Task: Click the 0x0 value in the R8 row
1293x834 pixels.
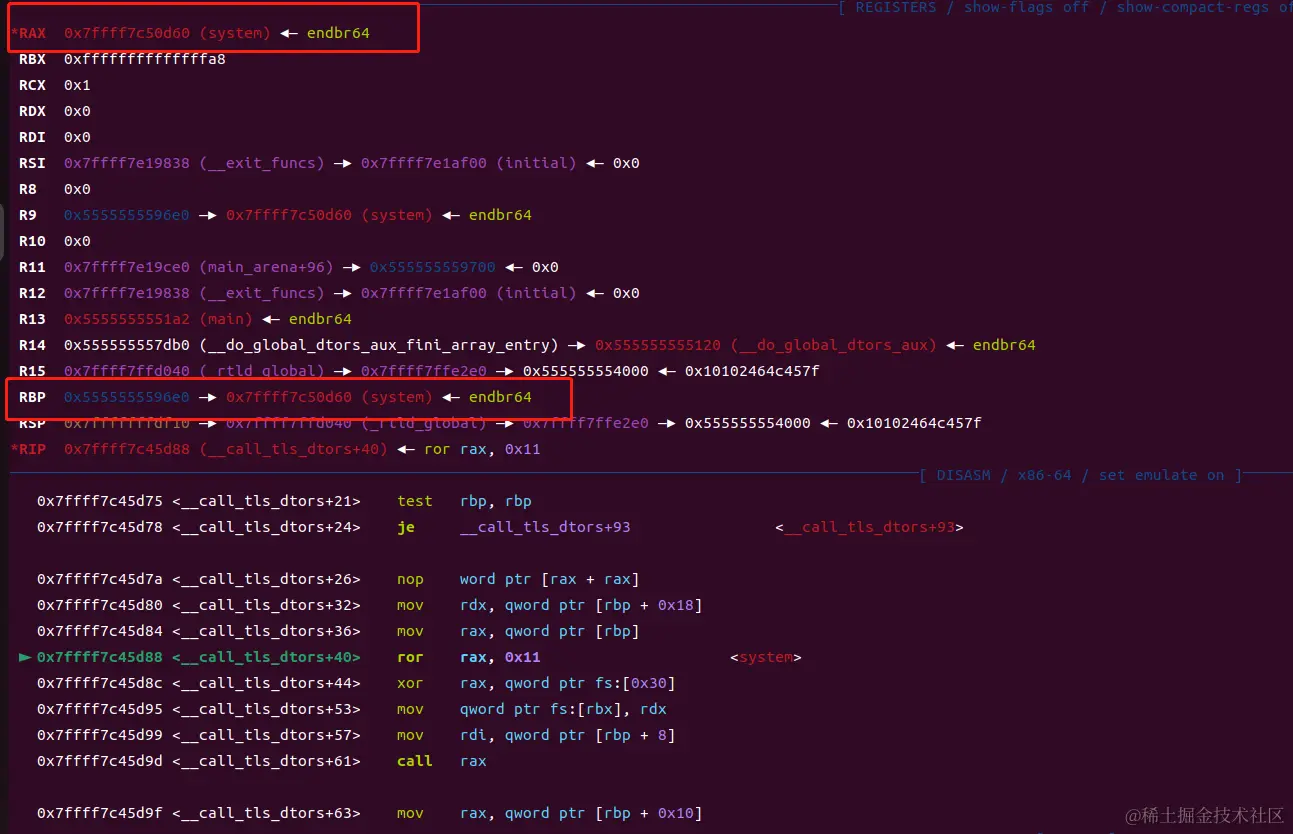Action: pos(77,189)
